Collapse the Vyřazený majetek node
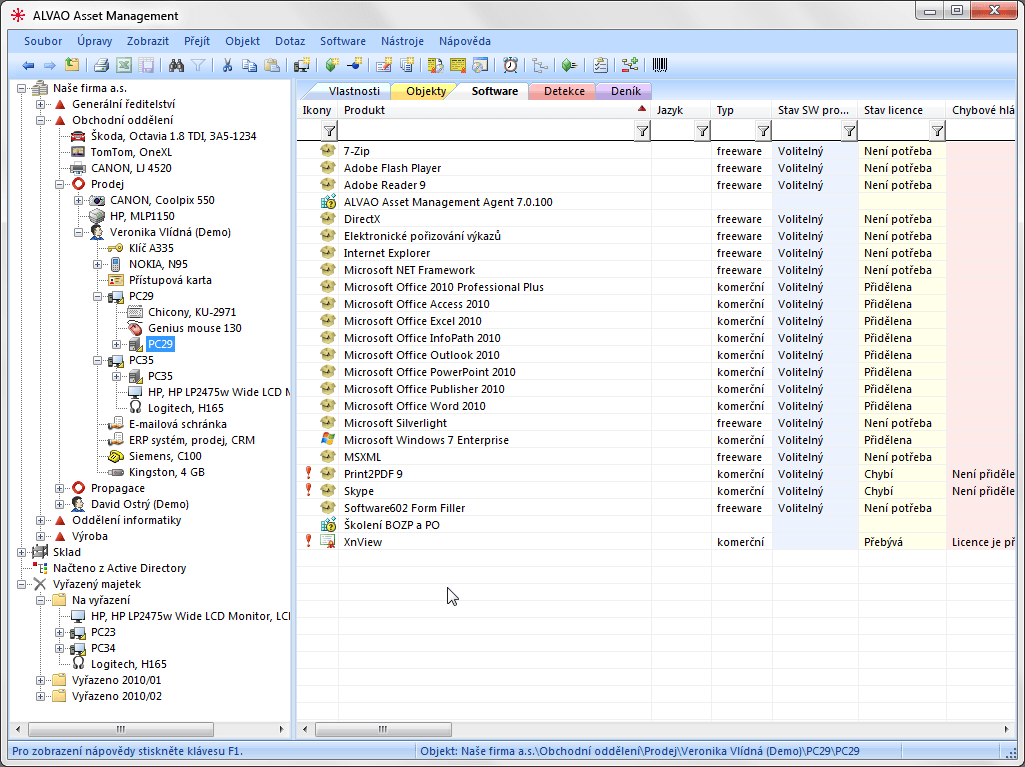This screenshot has height=767, width=1025. click(22, 585)
